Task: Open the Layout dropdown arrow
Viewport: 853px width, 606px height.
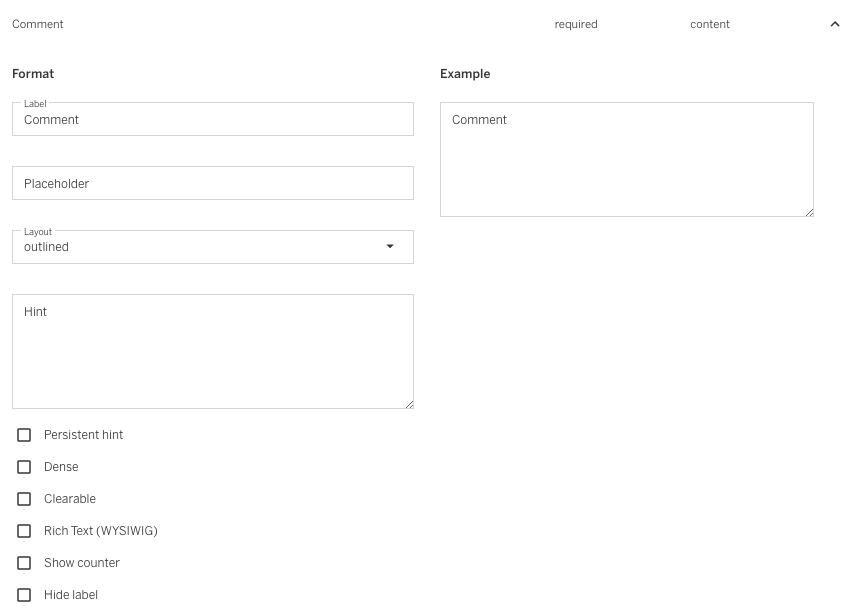Action: point(390,247)
